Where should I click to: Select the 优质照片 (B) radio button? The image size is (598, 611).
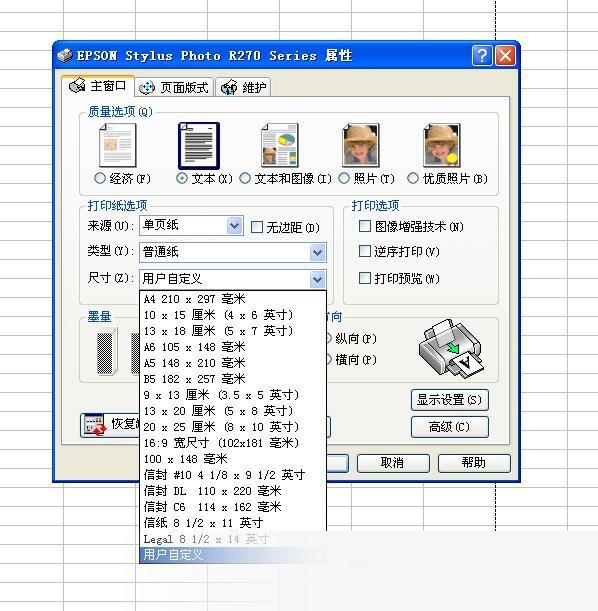(x=413, y=178)
